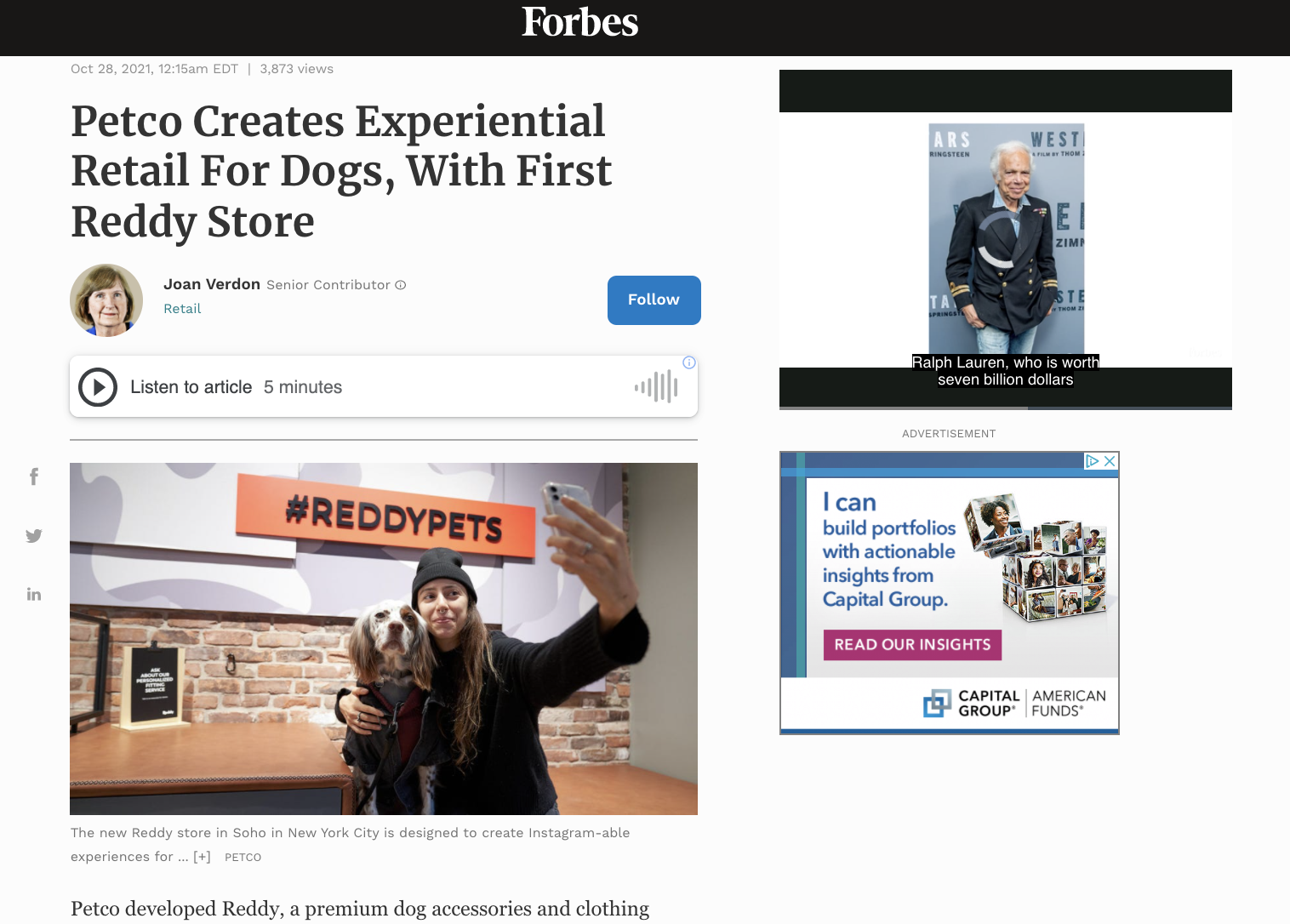Click the audio waveform icon
The image size is (1290, 924).
tap(656, 387)
